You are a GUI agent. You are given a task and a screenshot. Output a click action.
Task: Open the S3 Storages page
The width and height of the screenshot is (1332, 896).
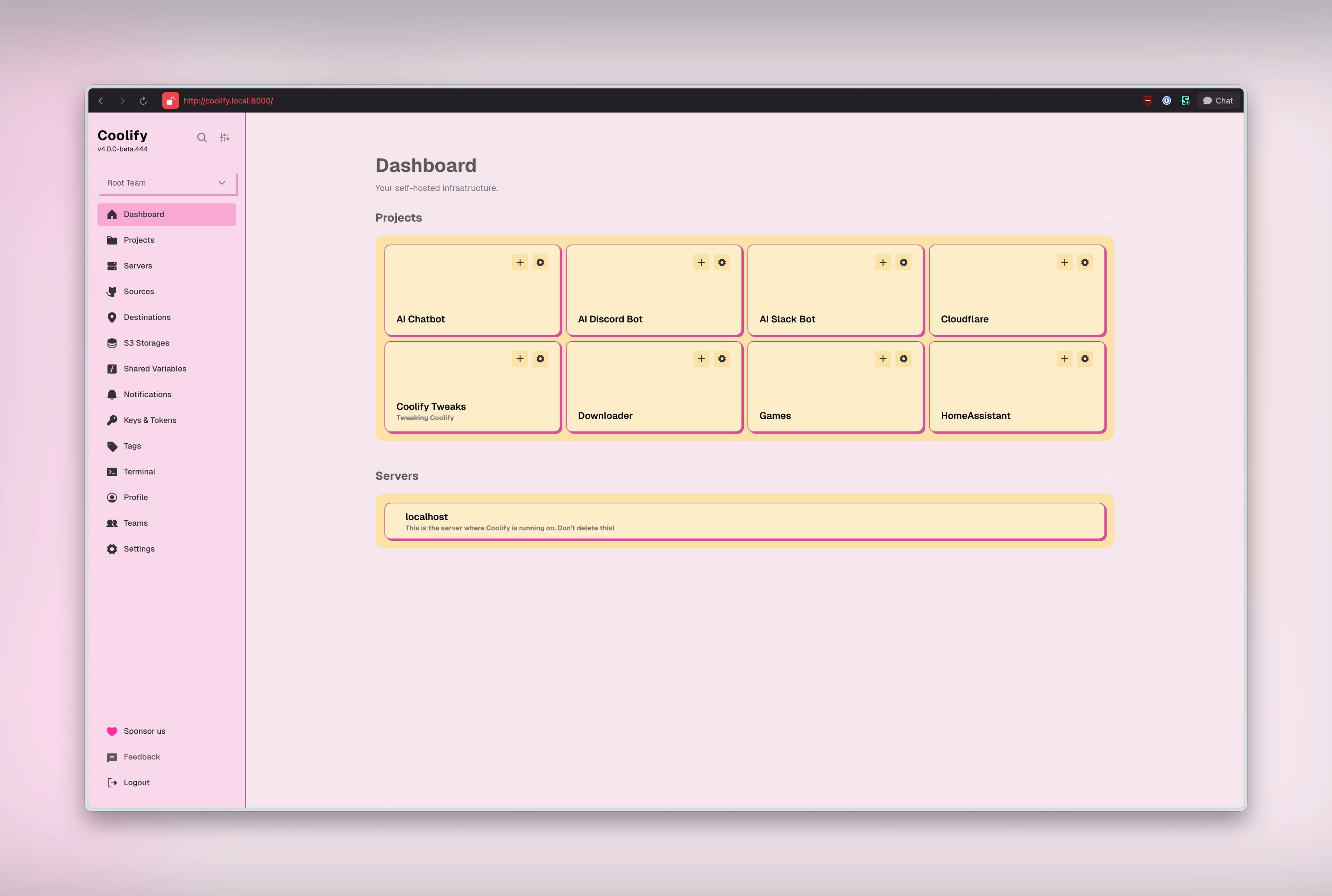pos(146,343)
